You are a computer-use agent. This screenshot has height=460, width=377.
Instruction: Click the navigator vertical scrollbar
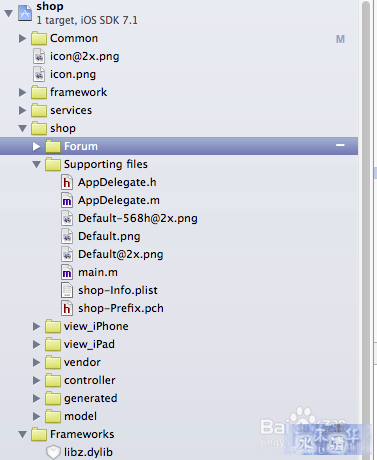366,230
